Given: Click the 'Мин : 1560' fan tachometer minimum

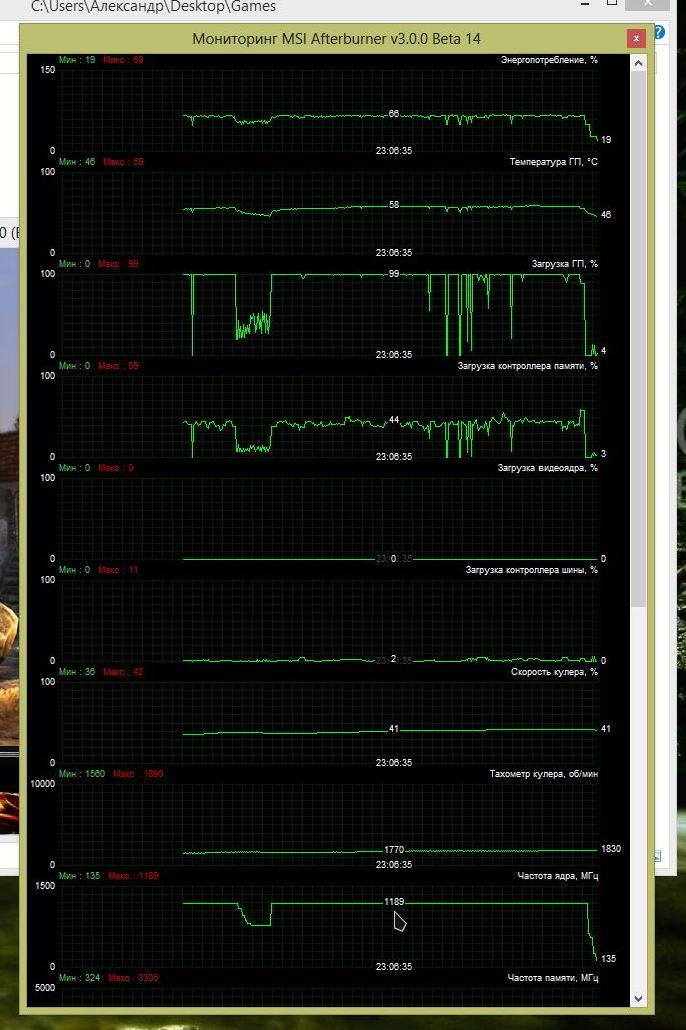Looking at the screenshot, I should click(x=82, y=774).
